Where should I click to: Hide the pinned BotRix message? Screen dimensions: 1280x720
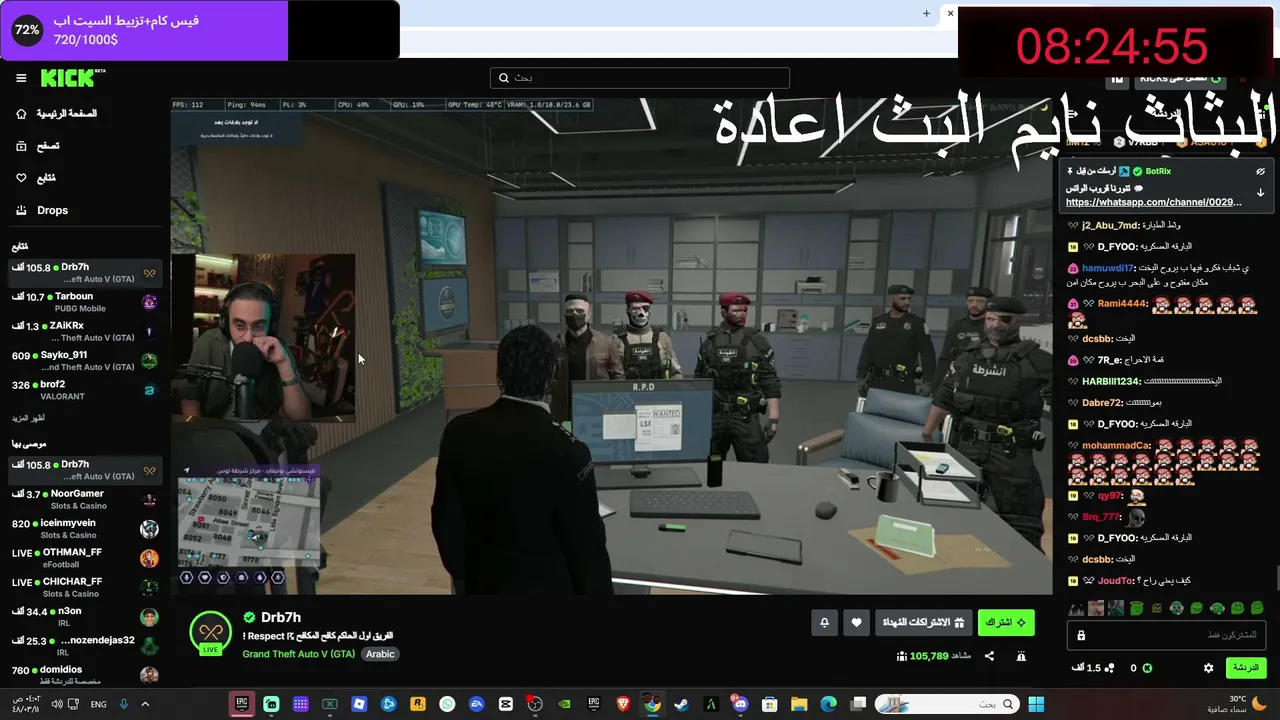(1260, 171)
